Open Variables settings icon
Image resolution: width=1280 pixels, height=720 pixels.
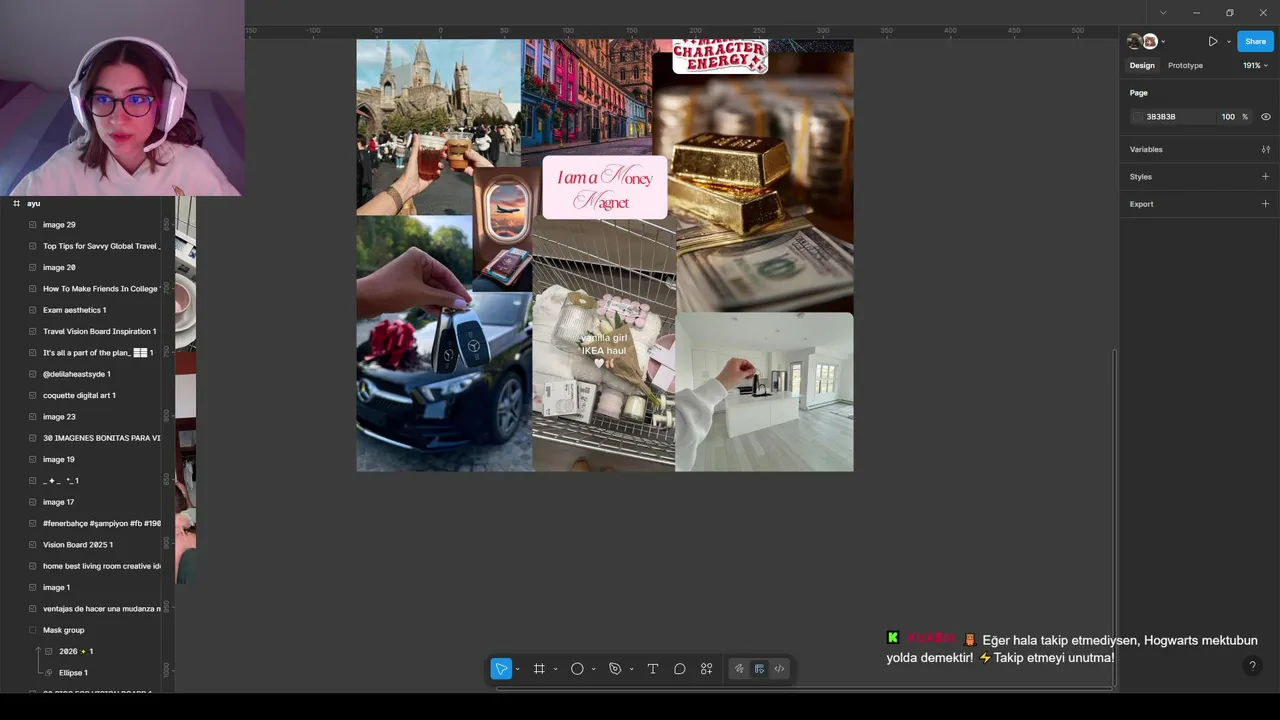point(1265,149)
